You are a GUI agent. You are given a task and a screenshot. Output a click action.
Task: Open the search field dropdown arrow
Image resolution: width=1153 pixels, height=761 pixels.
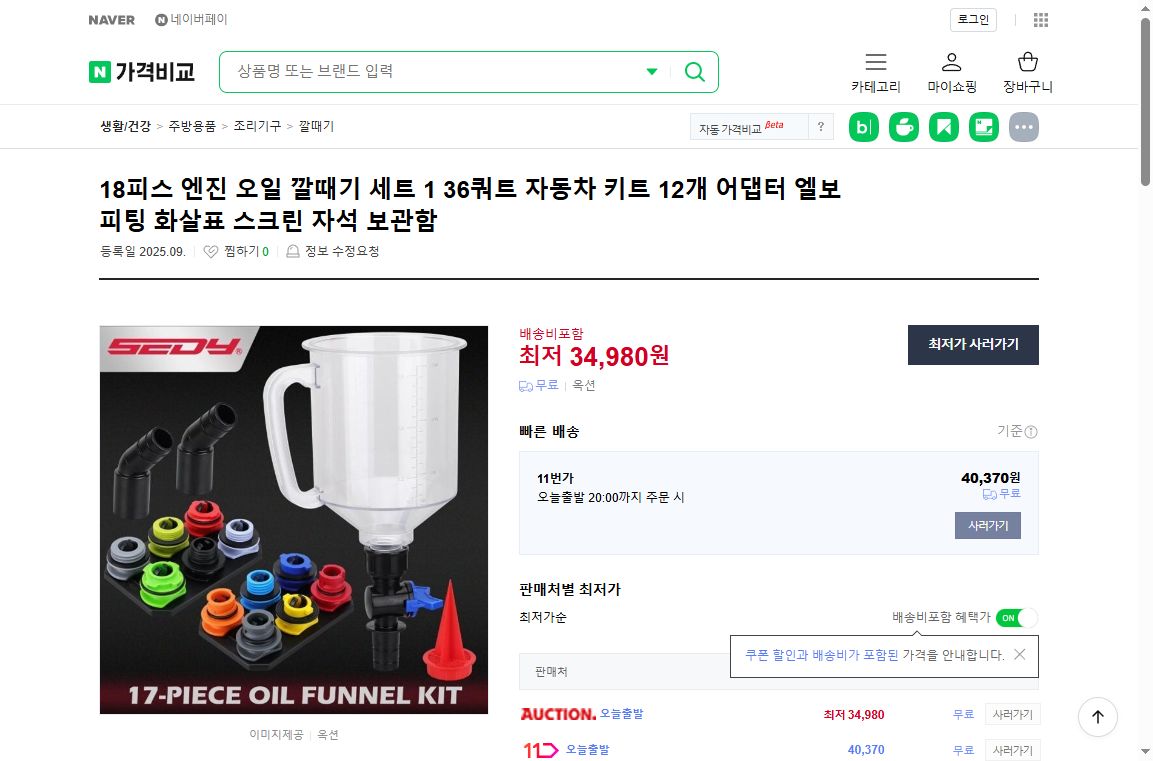tap(652, 71)
